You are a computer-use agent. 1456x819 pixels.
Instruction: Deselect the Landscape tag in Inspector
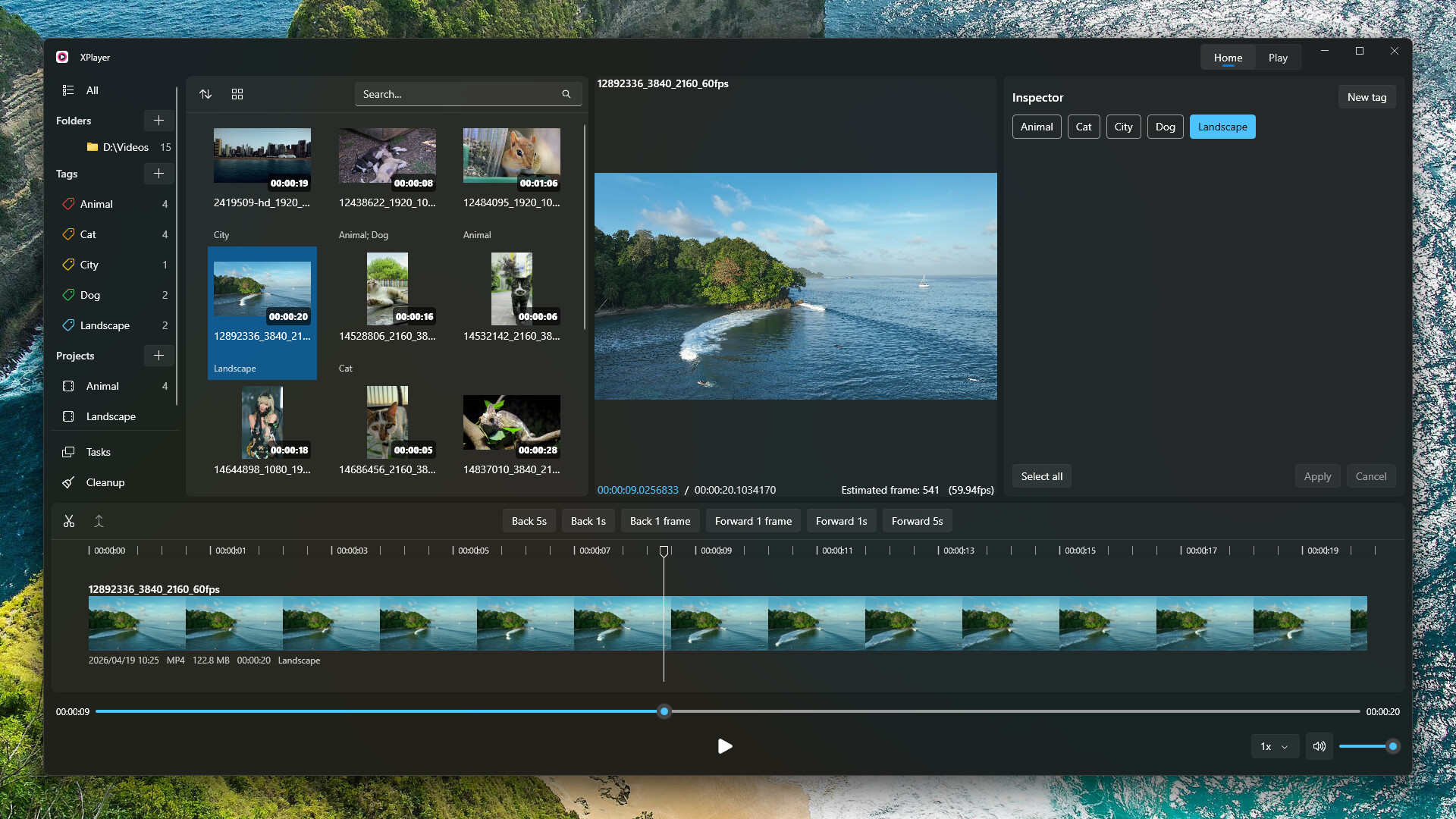click(1222, 127)
